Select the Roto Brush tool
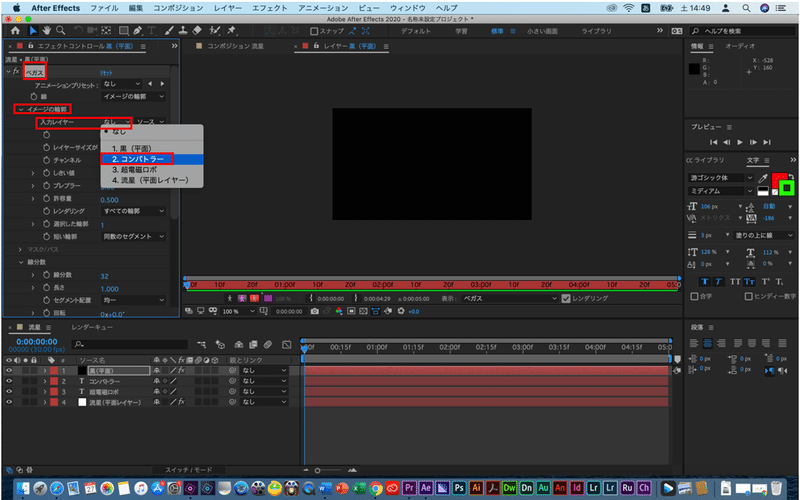 [215, 31]
